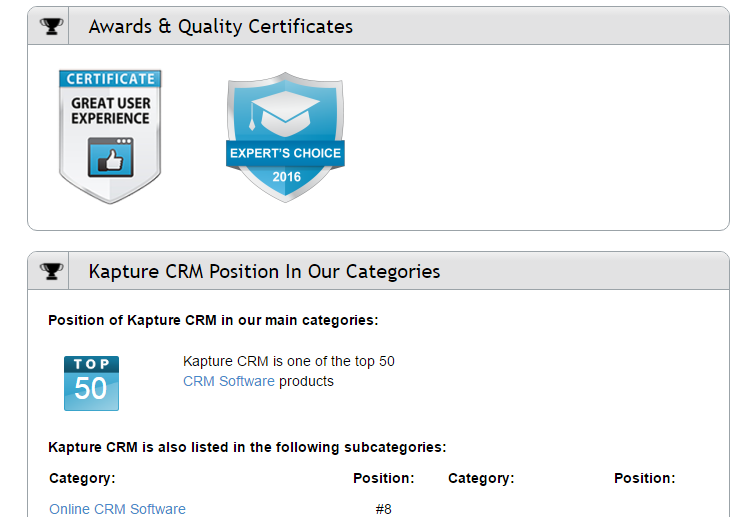Click the trophy icon beside Awards heading

pos(51,27)
